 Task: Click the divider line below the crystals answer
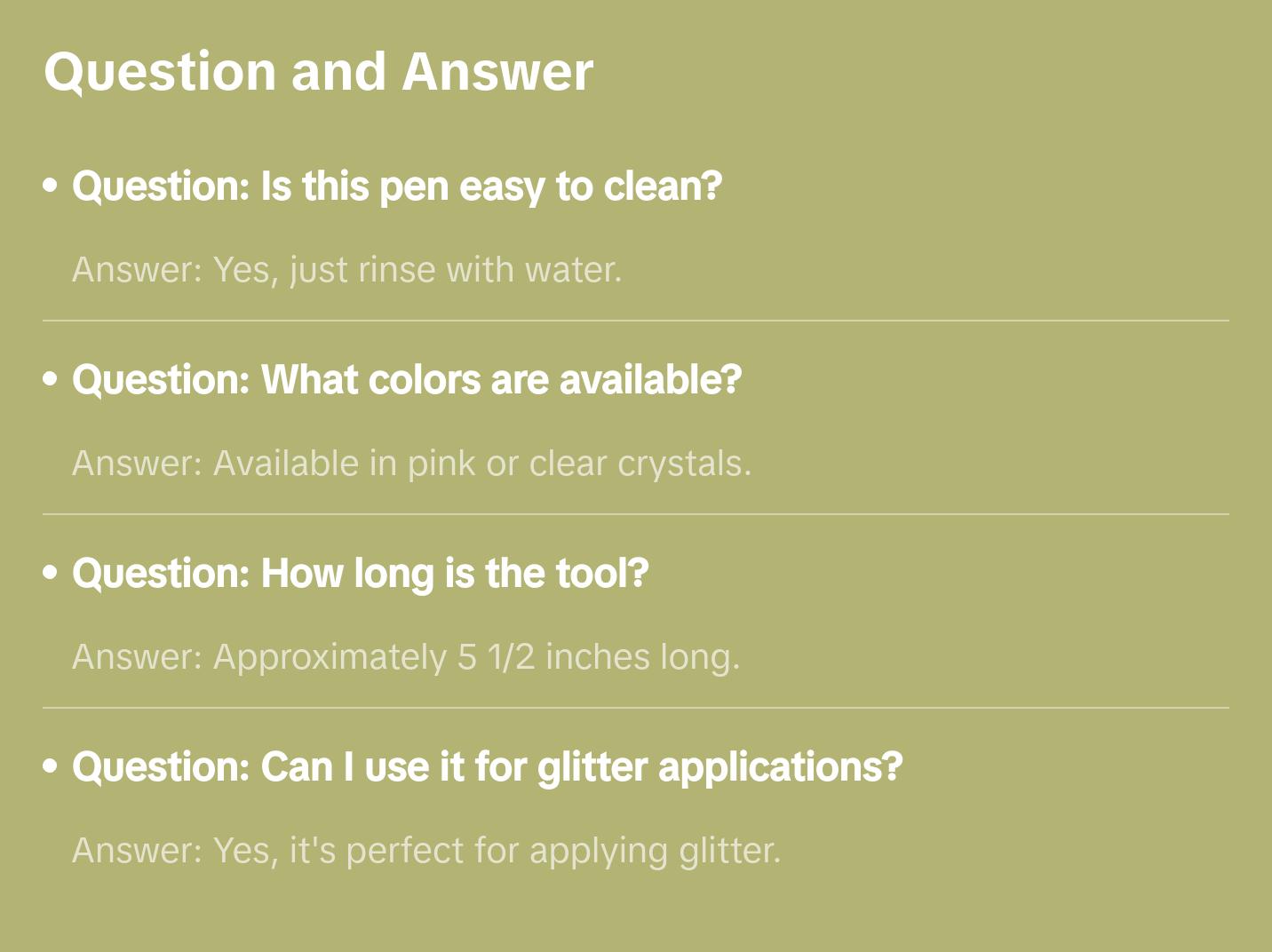[636, 514]
